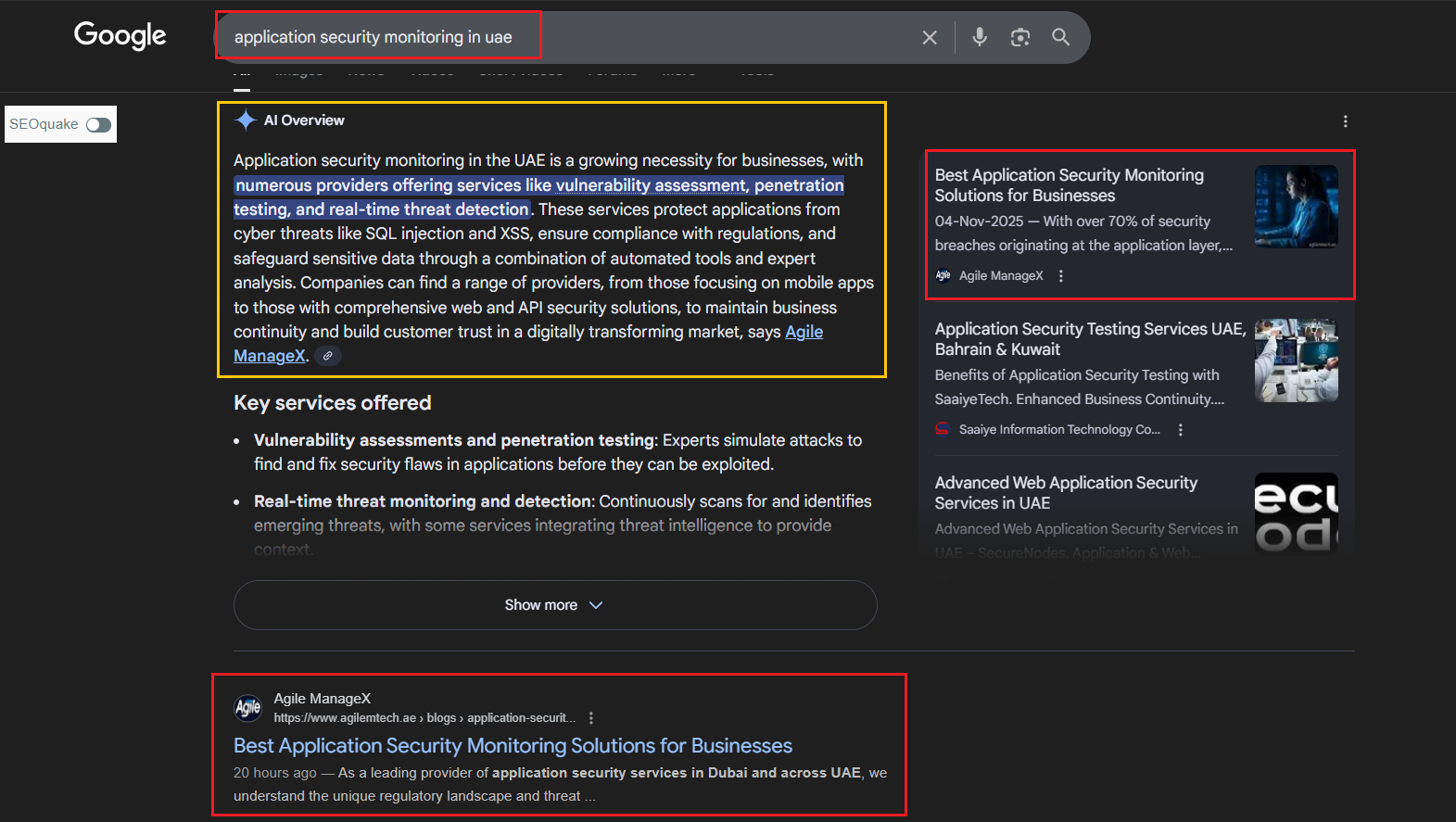This screenshot has width=1456, height=822.
Task: Click the Saaiye source card thumbnail image
Action: point(1296,360)
